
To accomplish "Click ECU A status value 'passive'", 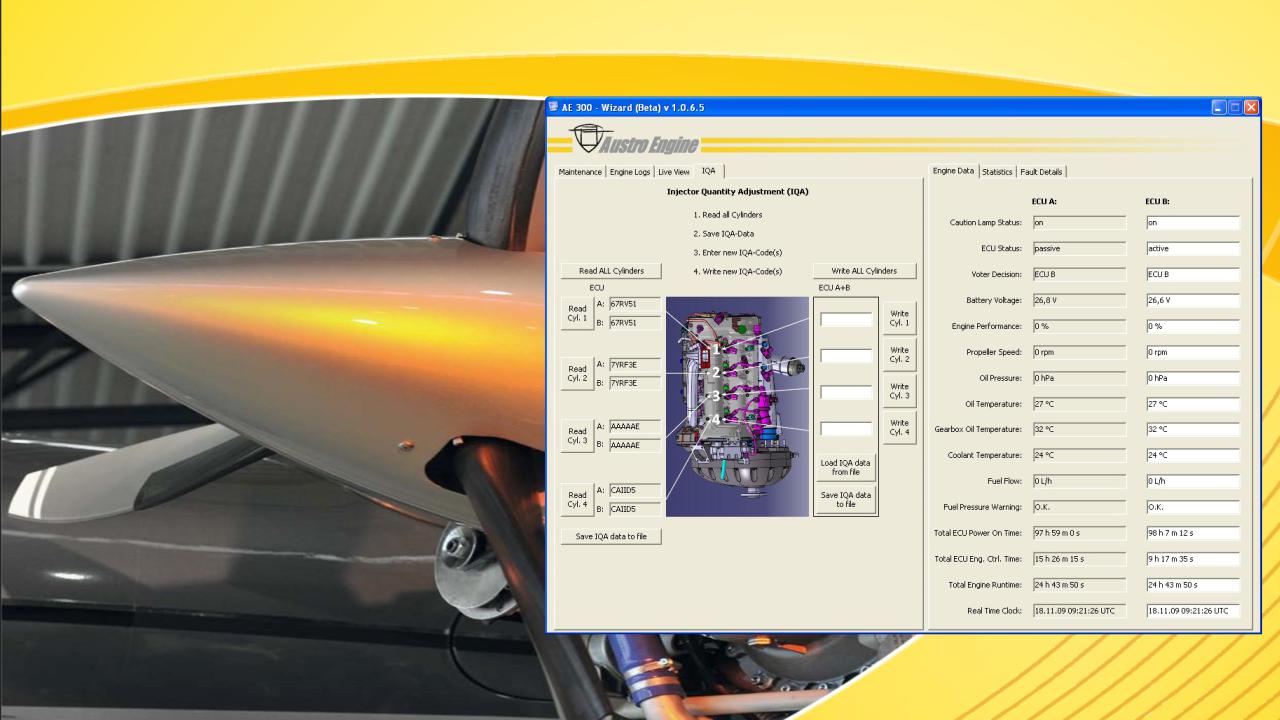I will (x=1079, y=249).
